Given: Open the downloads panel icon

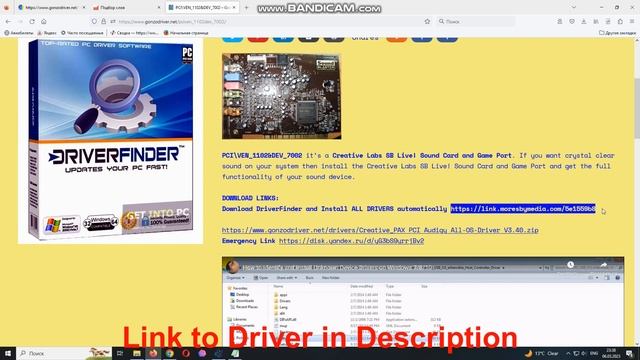Looking at the screenshot, I should [x=584, y=21].
